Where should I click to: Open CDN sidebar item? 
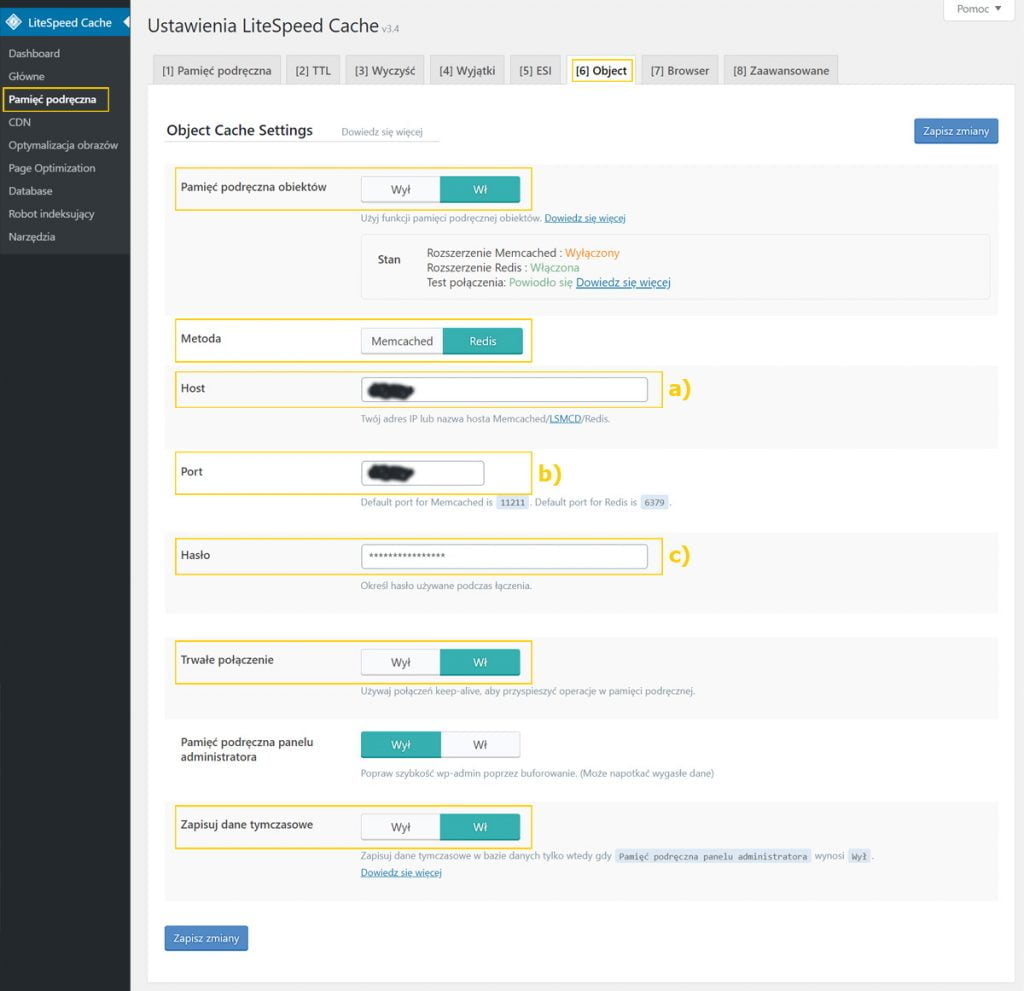click(19, 122)
